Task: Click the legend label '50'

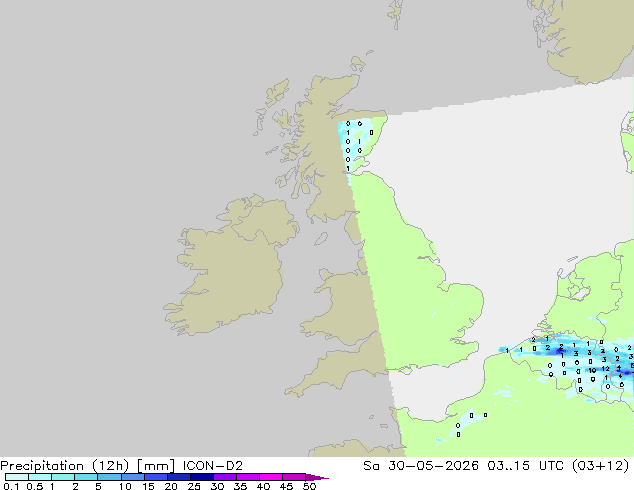Action: pos(310,486)
